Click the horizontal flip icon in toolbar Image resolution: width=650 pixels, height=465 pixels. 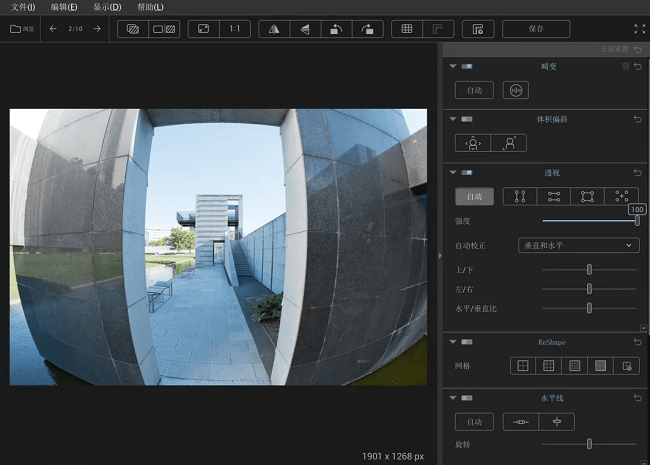click(x=271, y=29)
